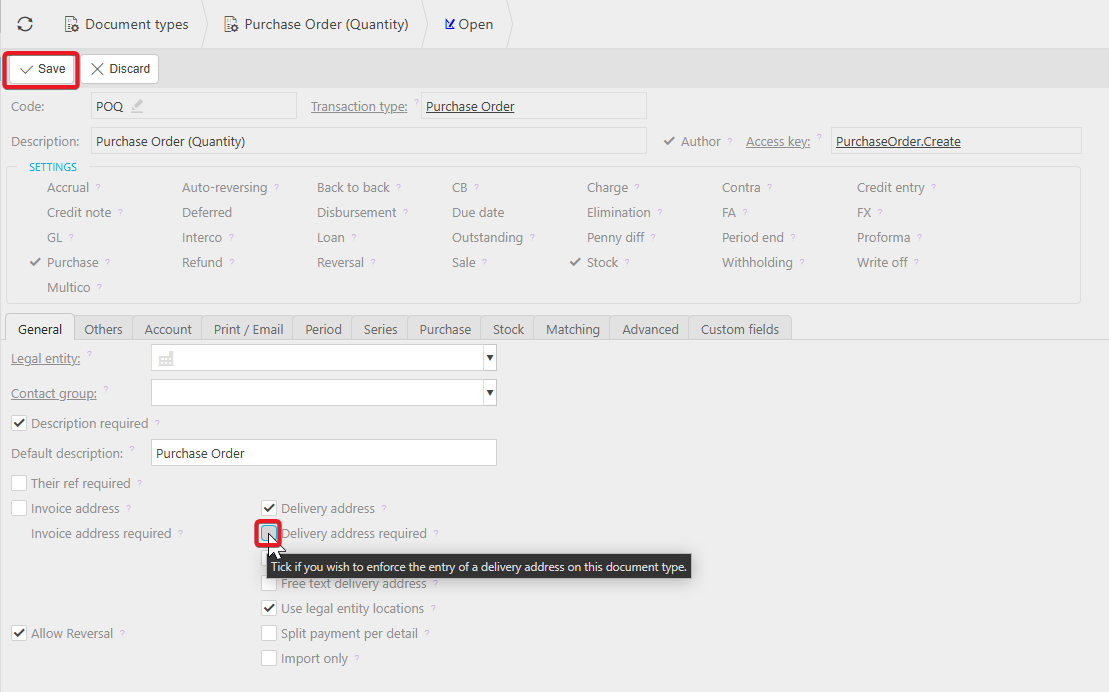Click the Open breadcrumb chart icon
The width and height of the screenshot is (1109, 692).
click(x=449, y=24)
